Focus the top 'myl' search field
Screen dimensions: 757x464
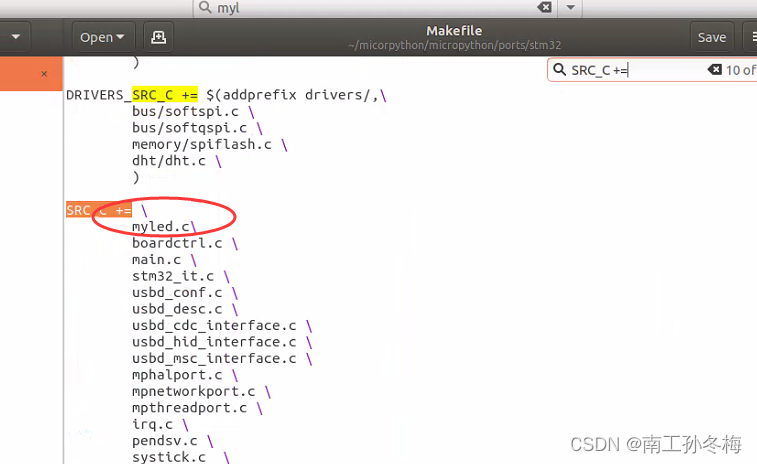(376, 8)
